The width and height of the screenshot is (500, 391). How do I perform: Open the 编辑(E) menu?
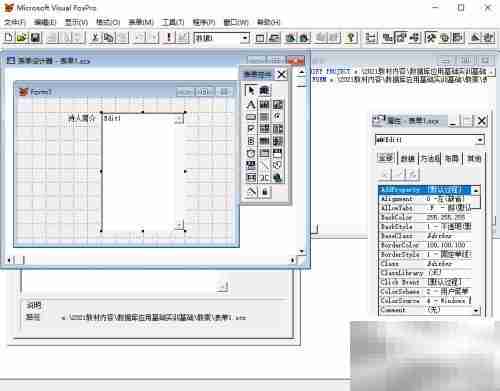tap(45, 22)
